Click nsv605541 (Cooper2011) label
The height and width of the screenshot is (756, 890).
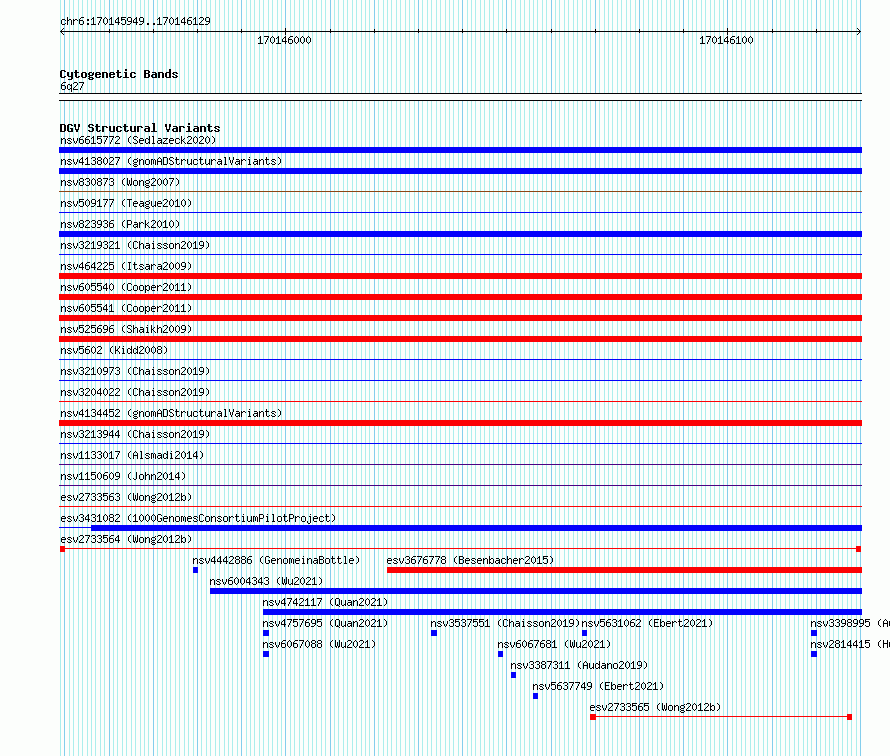tap(126, 308)
